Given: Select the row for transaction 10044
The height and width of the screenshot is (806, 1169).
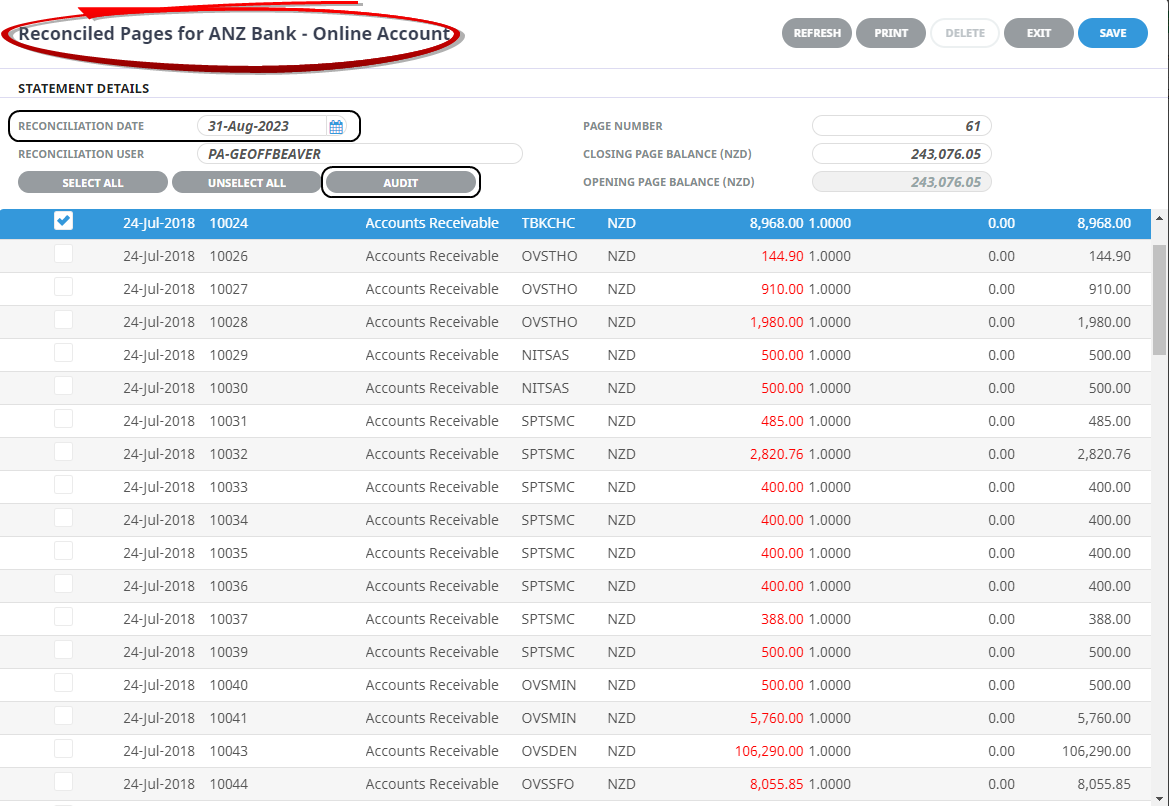Looking at the screenshot, I should click(x=432, y=784).
